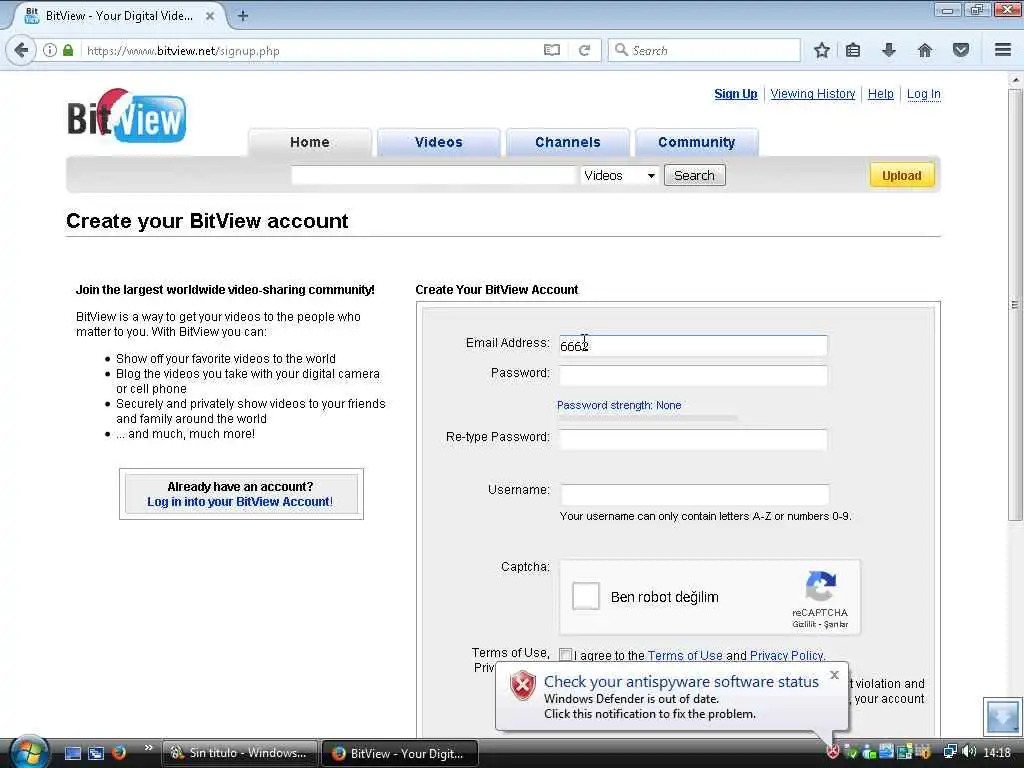This screenshot has width=1024, height=768.
Task: Close the BitView browser tab
Action: 210,16
